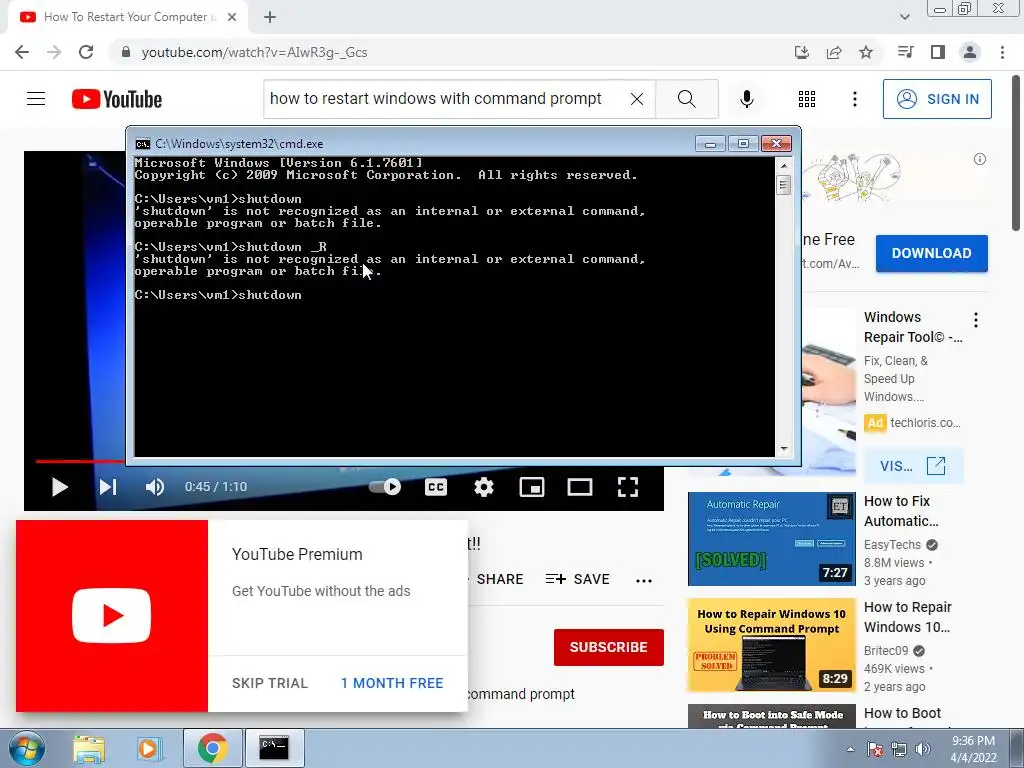Click SKIP TRIAL in Premium popup
The height and width of the screenshot is (768, 1024).
coord(270,683)
